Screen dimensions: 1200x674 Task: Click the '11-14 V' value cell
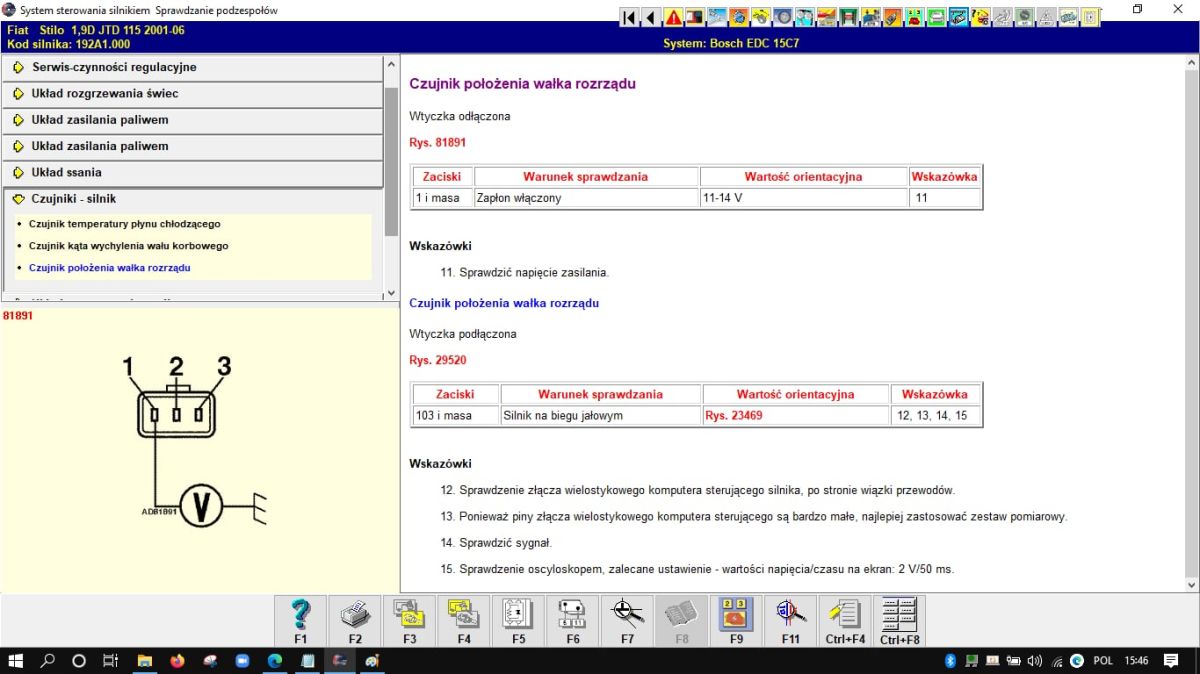click(x=804, y=198)
